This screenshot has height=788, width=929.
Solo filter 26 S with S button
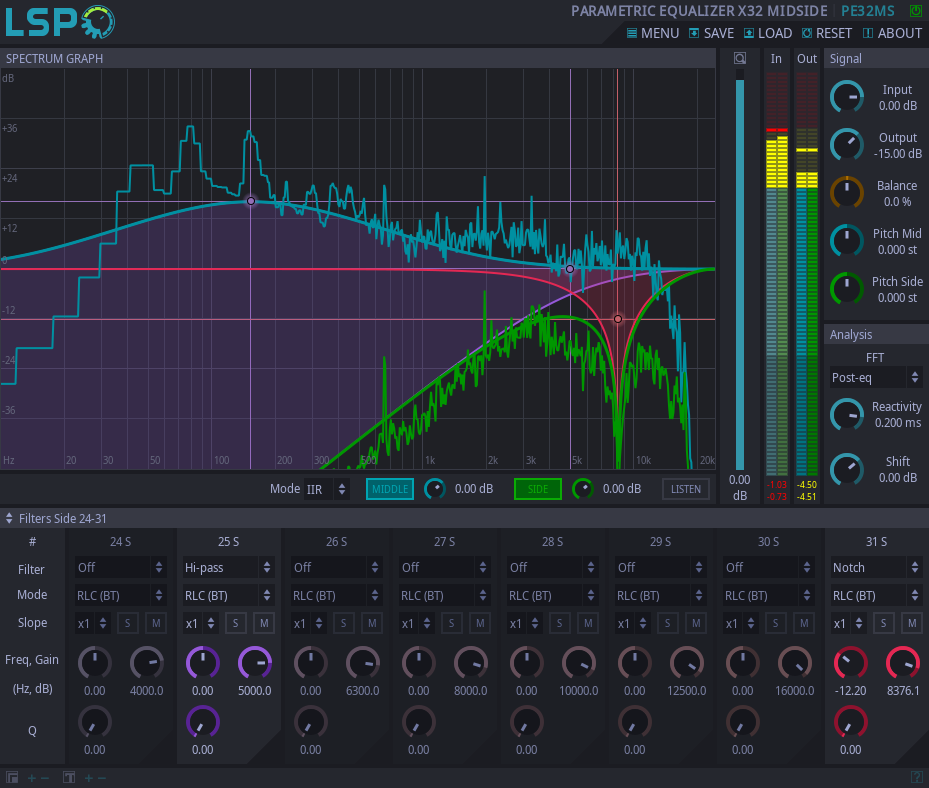[344, 623]
